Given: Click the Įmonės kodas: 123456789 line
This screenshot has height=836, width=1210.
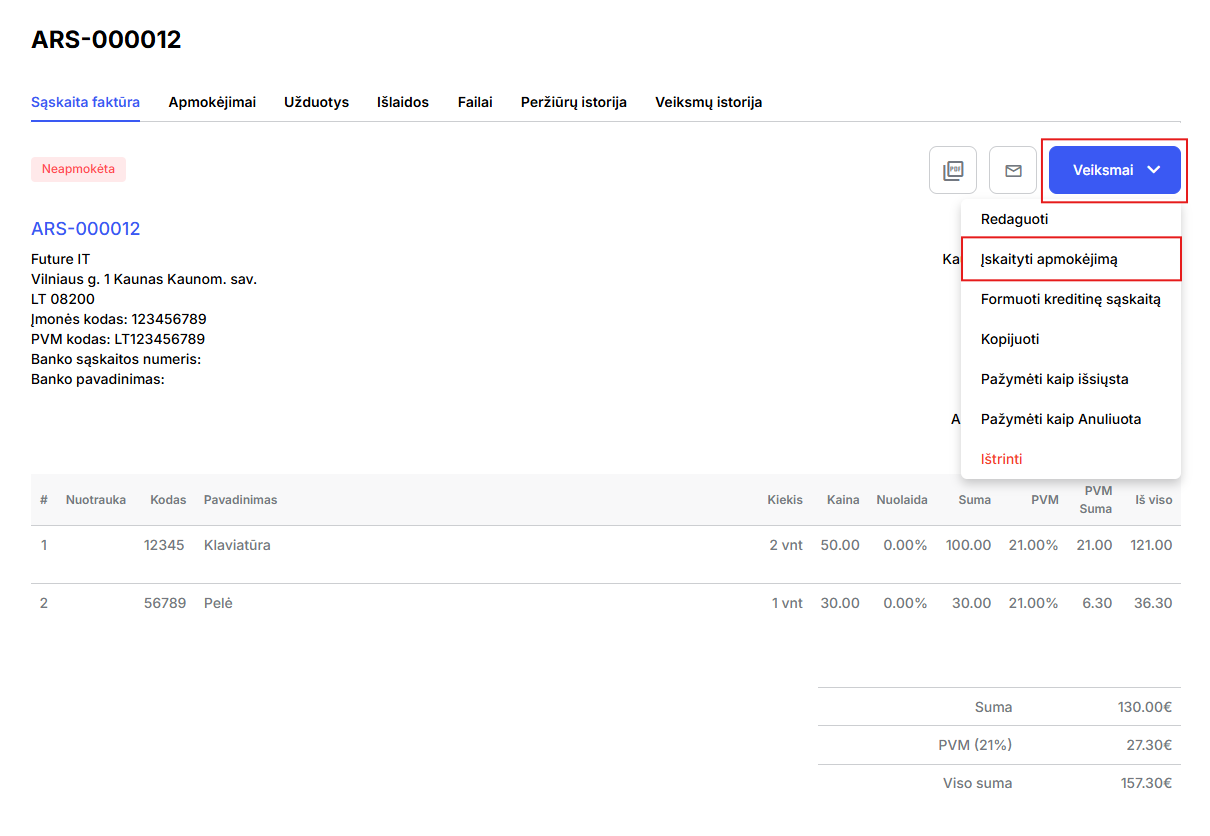Looking at the screenshot, I should tap(119, 319).
